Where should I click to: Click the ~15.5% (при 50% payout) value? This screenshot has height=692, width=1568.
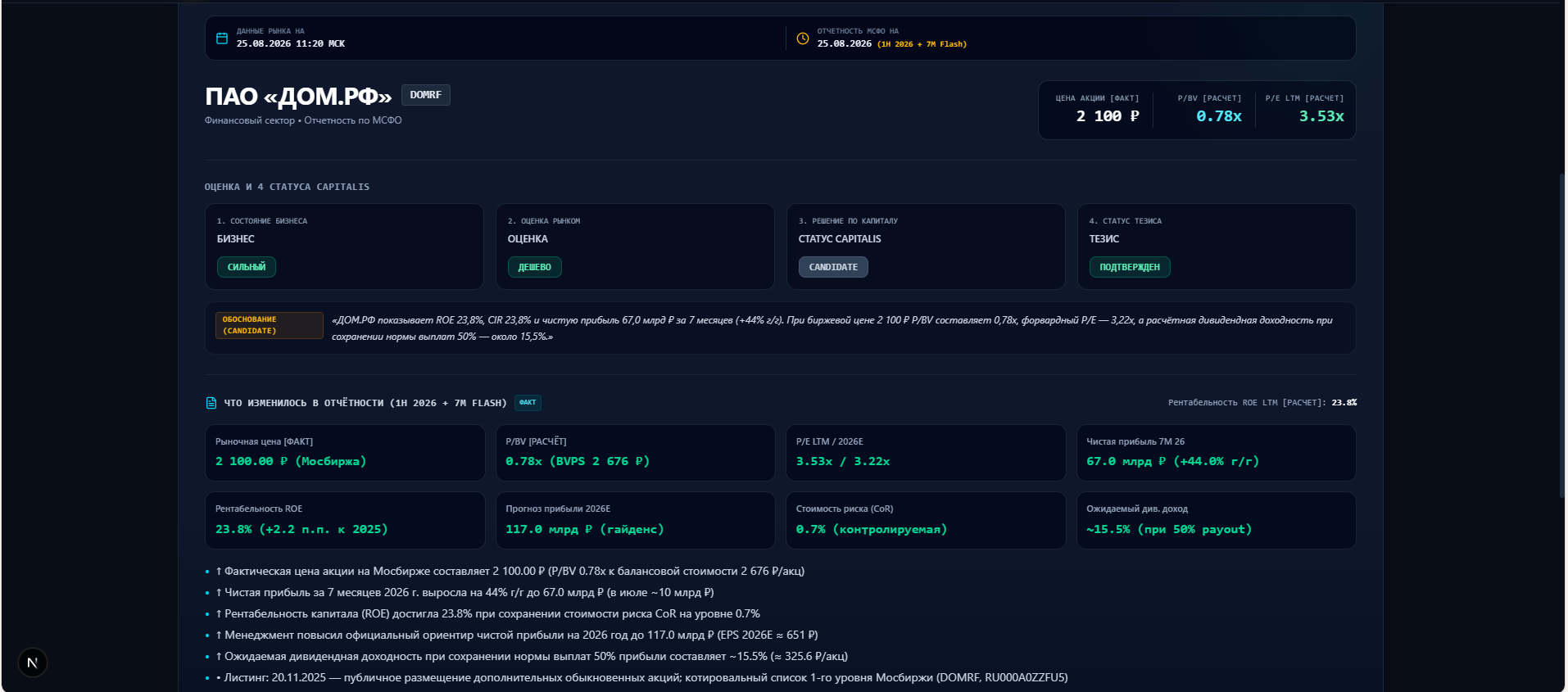click(1169, 529)
